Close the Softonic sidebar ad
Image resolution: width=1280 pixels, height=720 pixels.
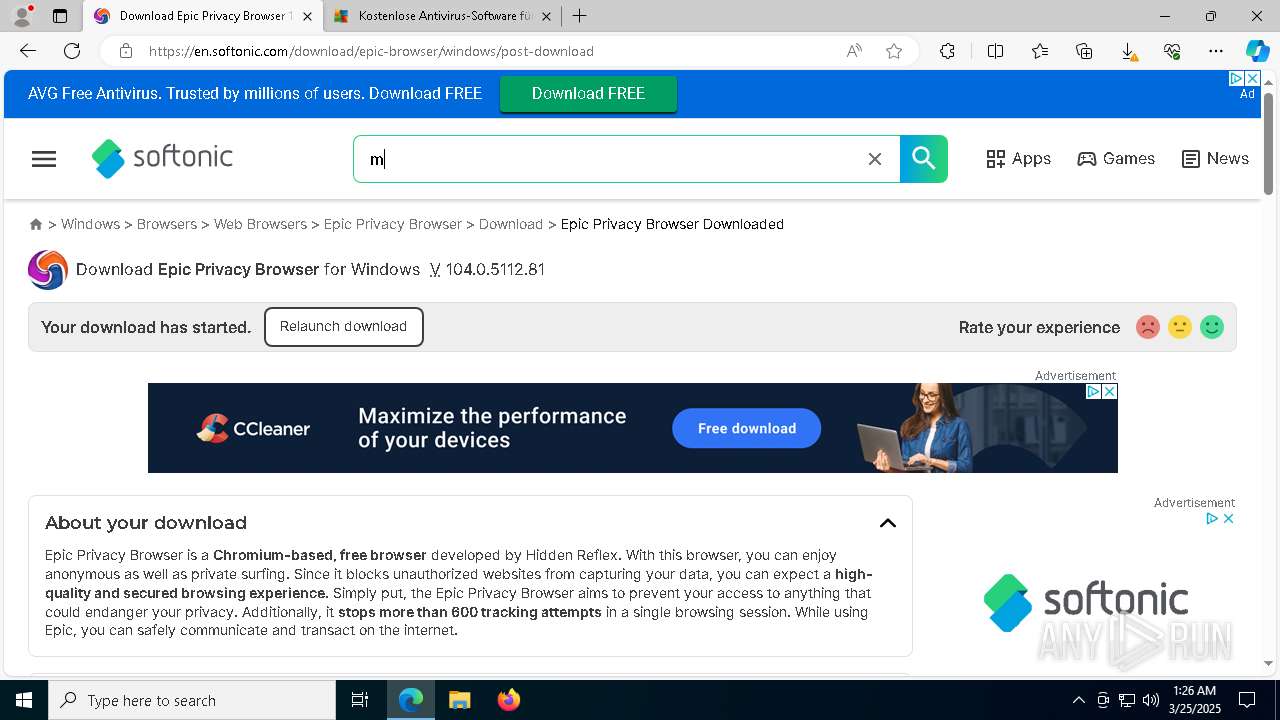[1228, 518]
